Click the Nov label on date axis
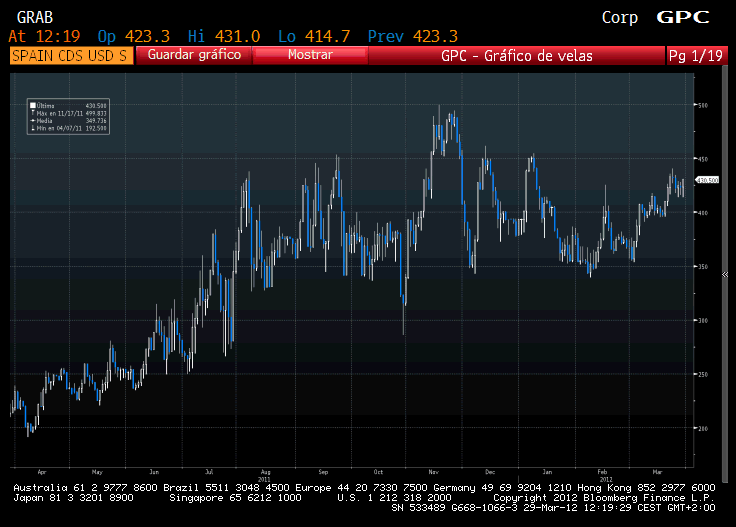The width and height of the screenshot is (736, 527). pyautogui.click(x=434, y=472)
